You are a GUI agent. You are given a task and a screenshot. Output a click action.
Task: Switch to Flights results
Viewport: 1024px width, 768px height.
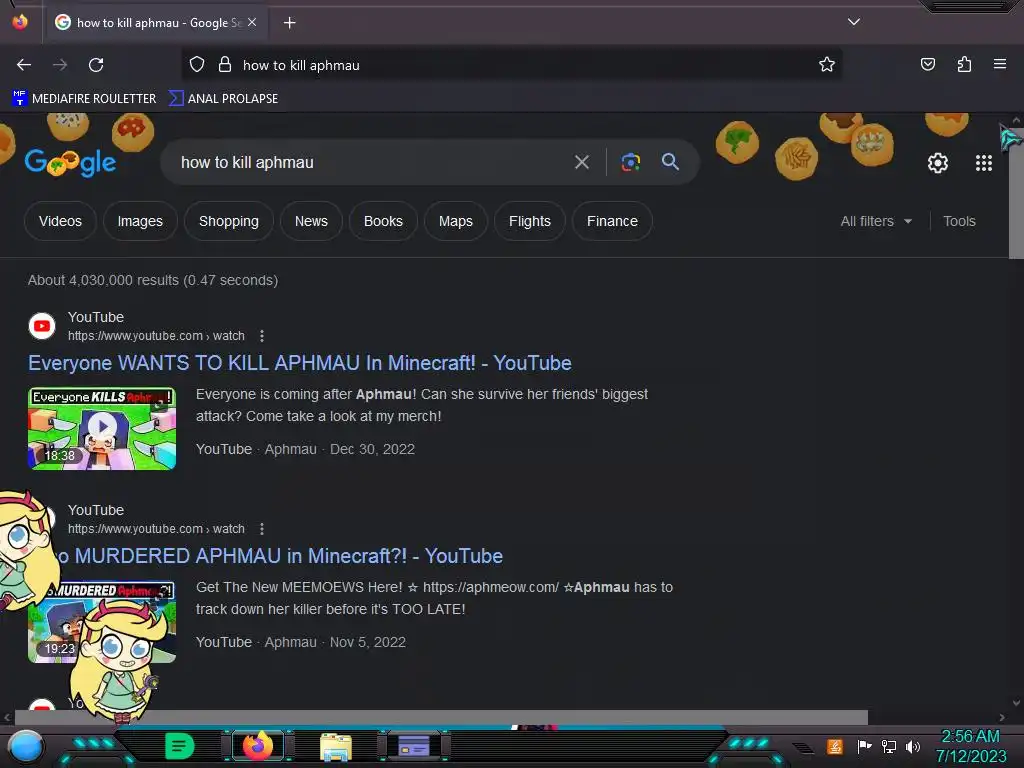[530, 221]
